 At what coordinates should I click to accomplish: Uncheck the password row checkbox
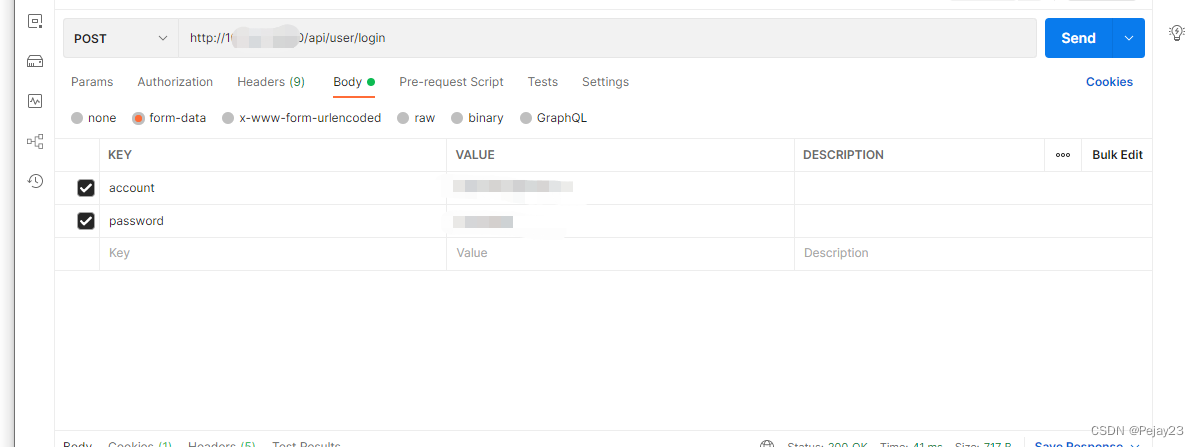(86, 221)
